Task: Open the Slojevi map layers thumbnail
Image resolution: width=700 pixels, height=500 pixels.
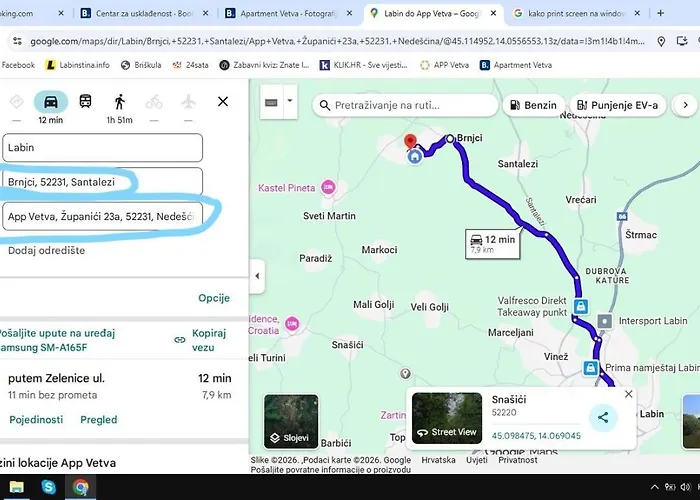Action: (291, 420)
